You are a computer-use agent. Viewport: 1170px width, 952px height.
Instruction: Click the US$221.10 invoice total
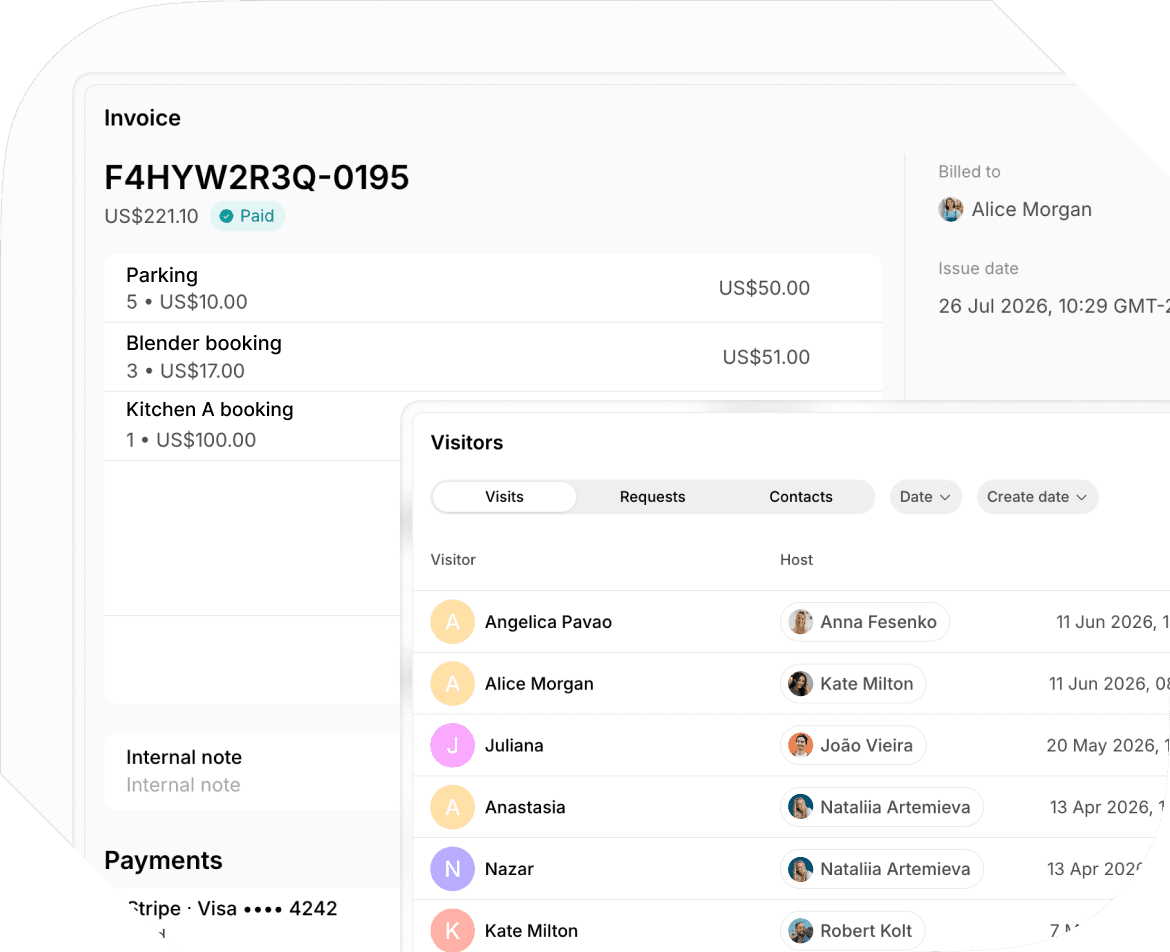(151, 216)
